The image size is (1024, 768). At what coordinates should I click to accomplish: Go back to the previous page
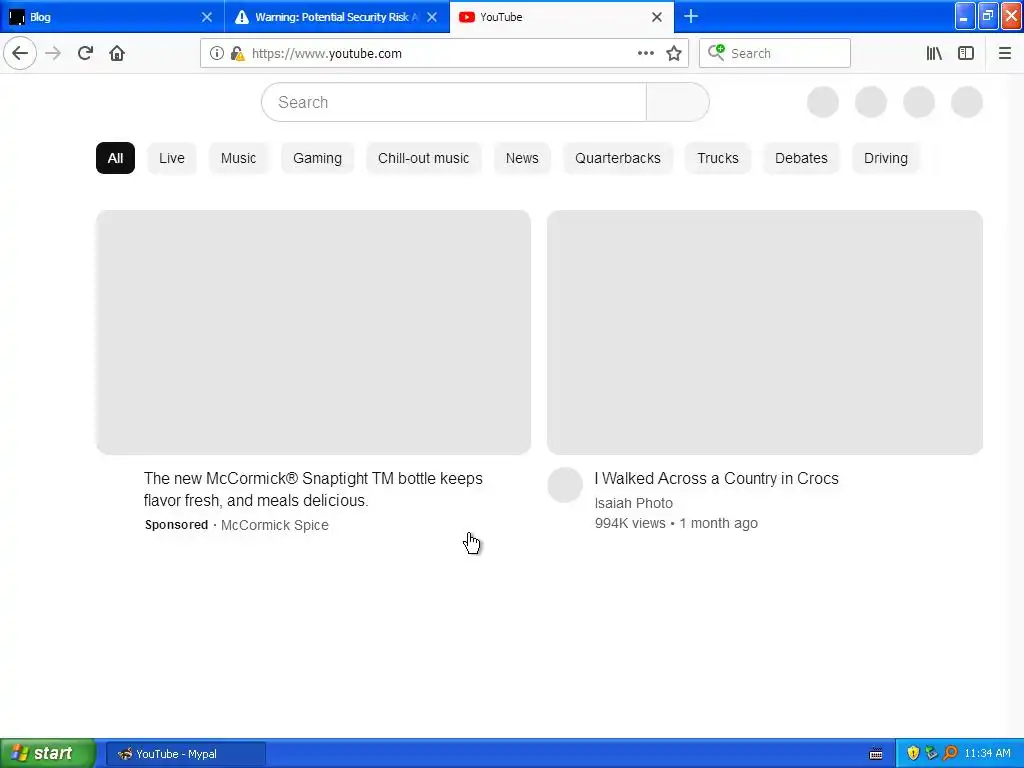point(20,53)
